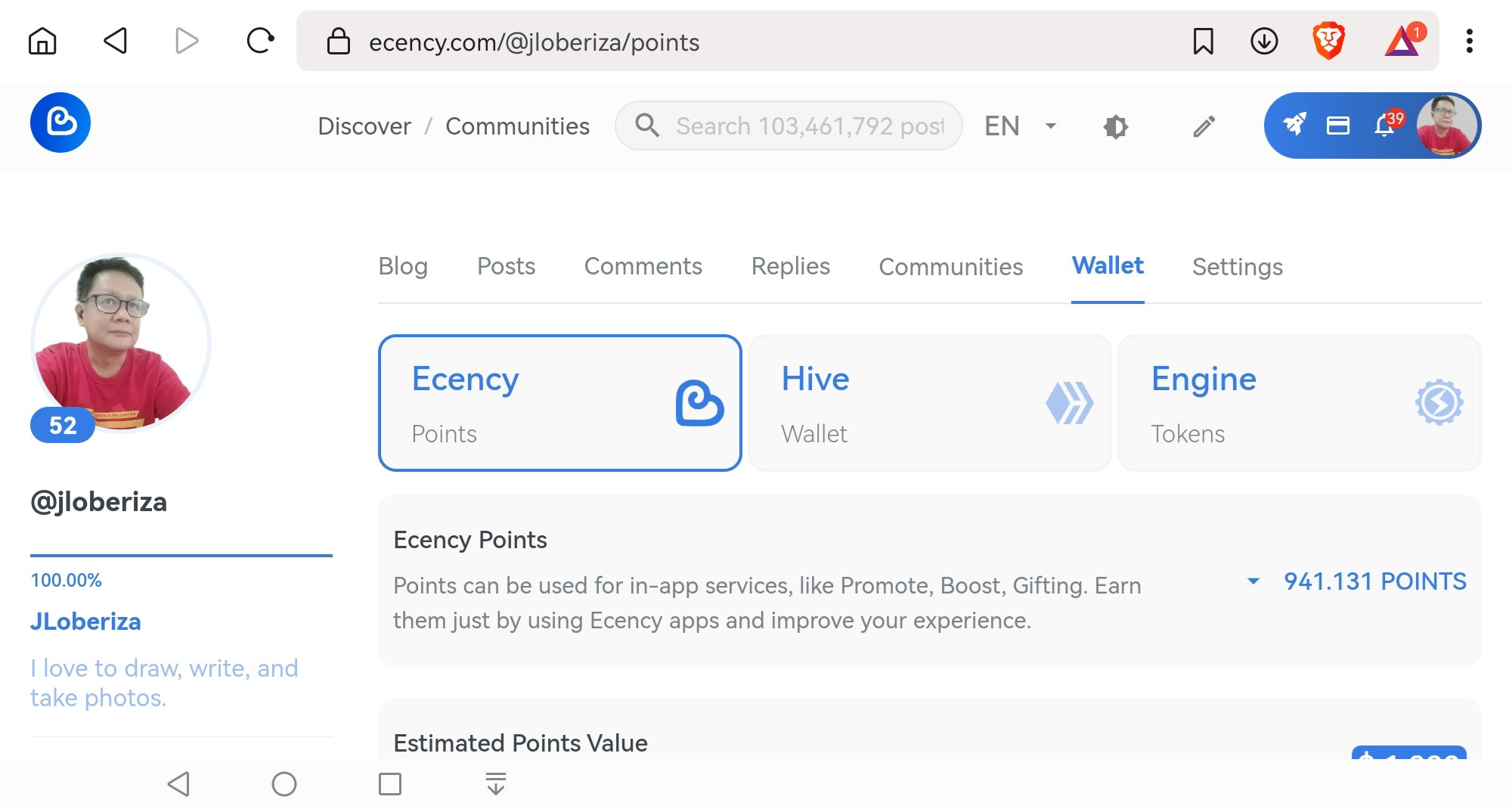Click the Ecency logo on Points card
Viewport: 1512px width, 809px height.
[699, 403]
